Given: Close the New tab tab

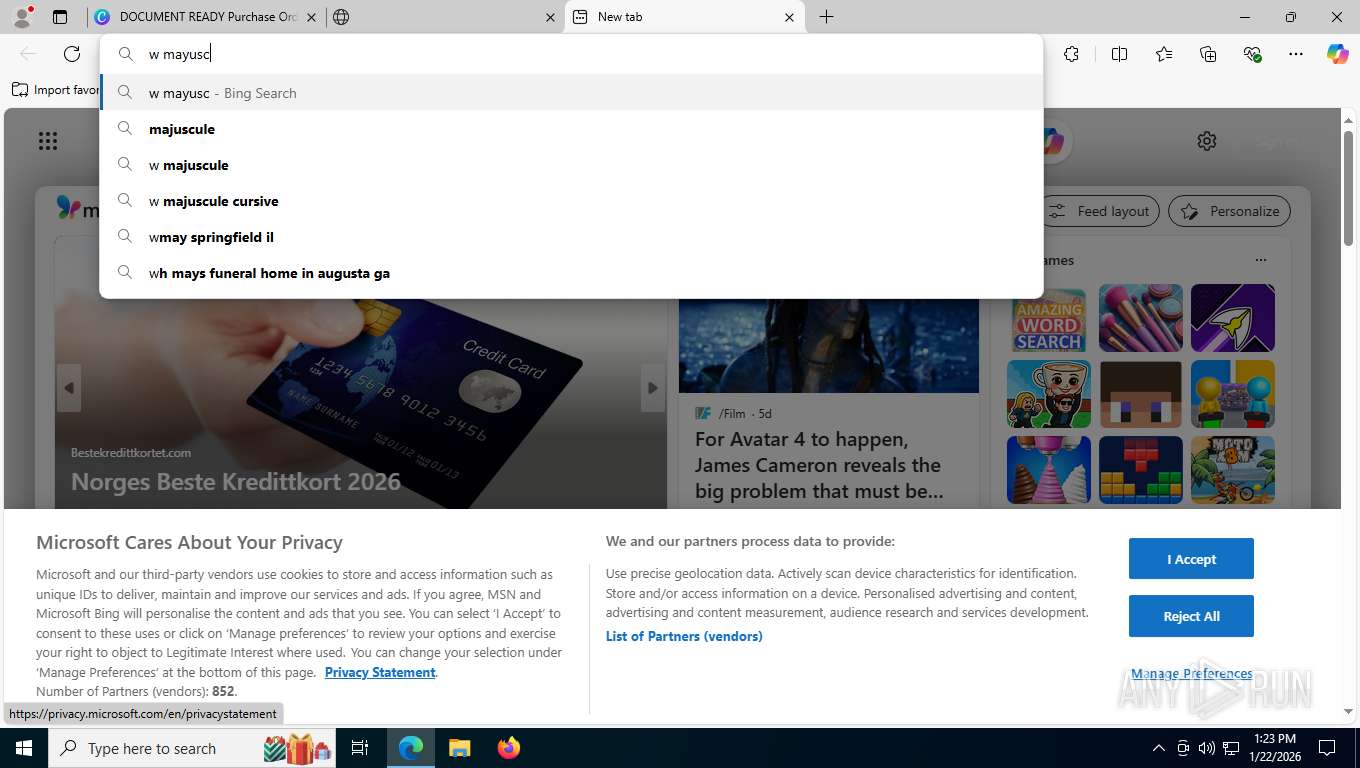Looking at the screenshot, I should (789, 17).
